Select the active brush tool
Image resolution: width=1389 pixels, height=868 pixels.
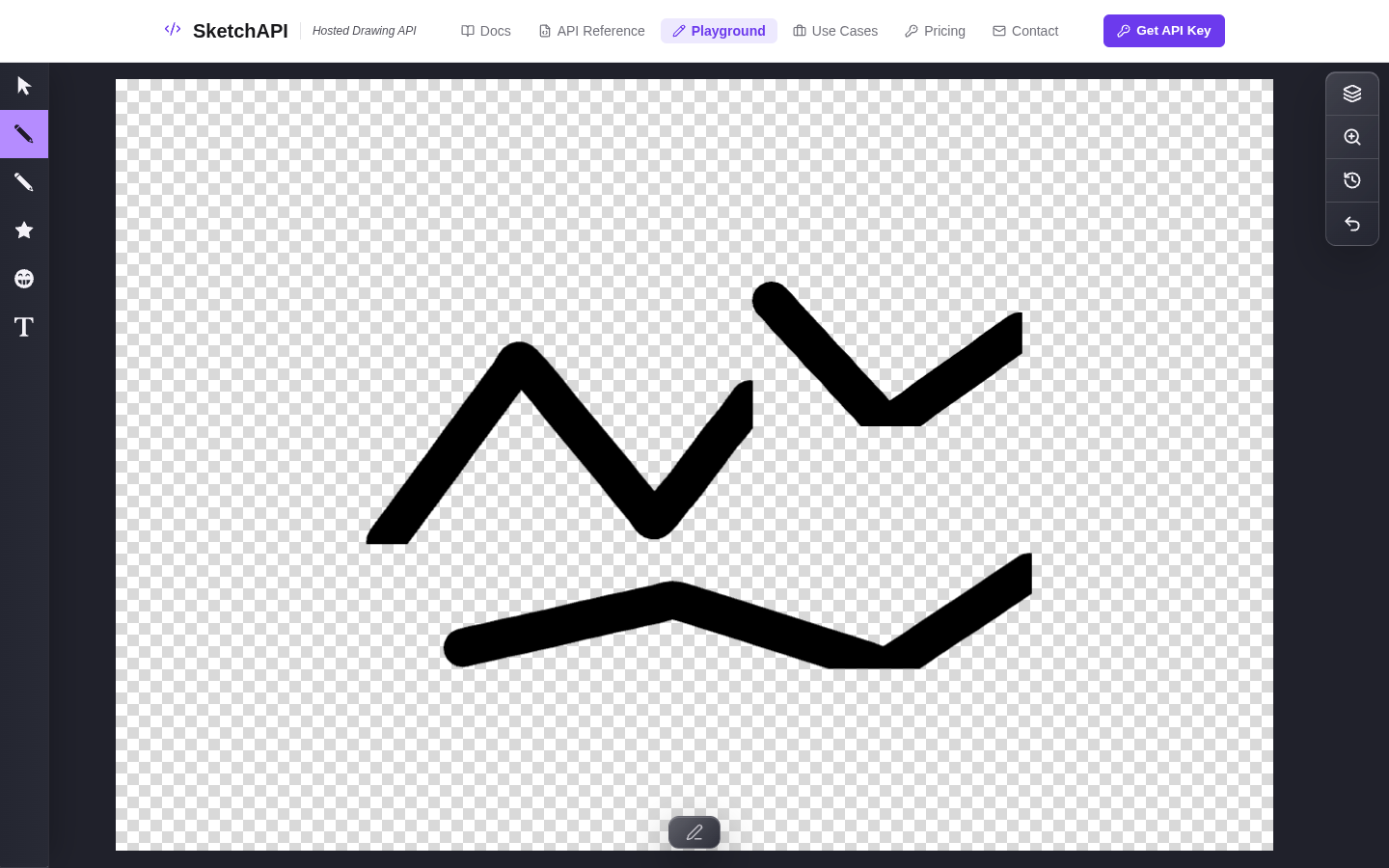(24, 134)
